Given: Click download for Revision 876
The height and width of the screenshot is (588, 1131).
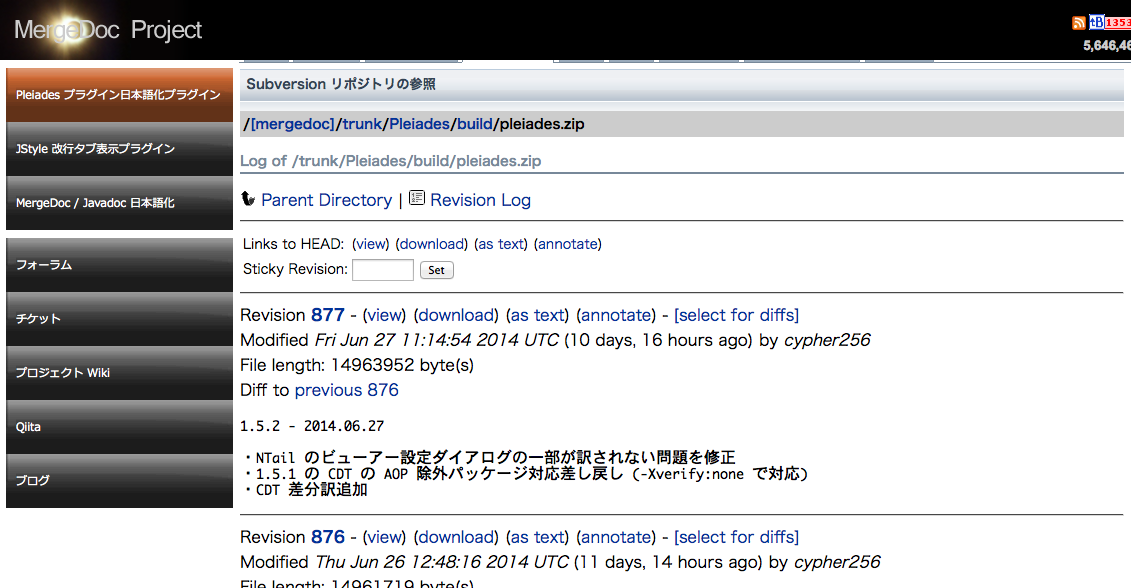Looking at the screenshot, I should [457, 537].
